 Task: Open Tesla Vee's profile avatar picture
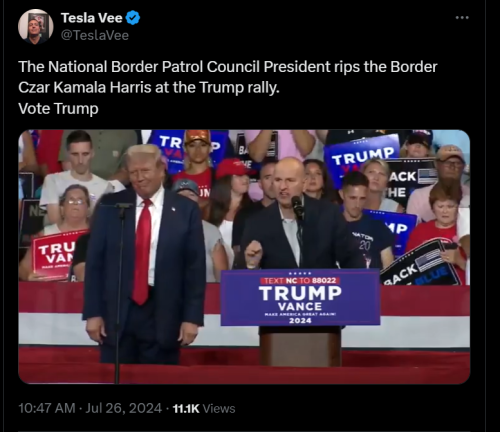(x=35, y=27)
